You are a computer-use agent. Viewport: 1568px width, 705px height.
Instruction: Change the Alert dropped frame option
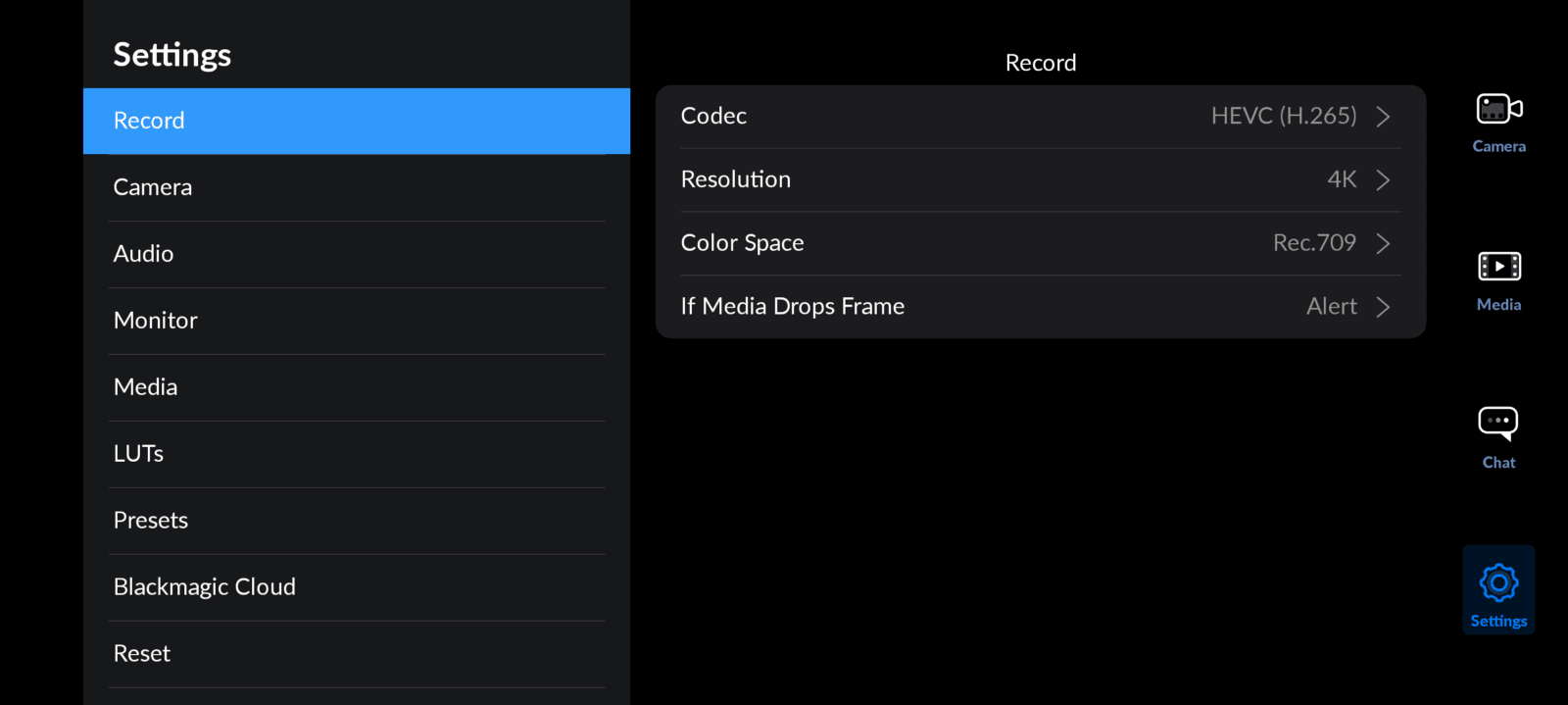point(1331,307)
